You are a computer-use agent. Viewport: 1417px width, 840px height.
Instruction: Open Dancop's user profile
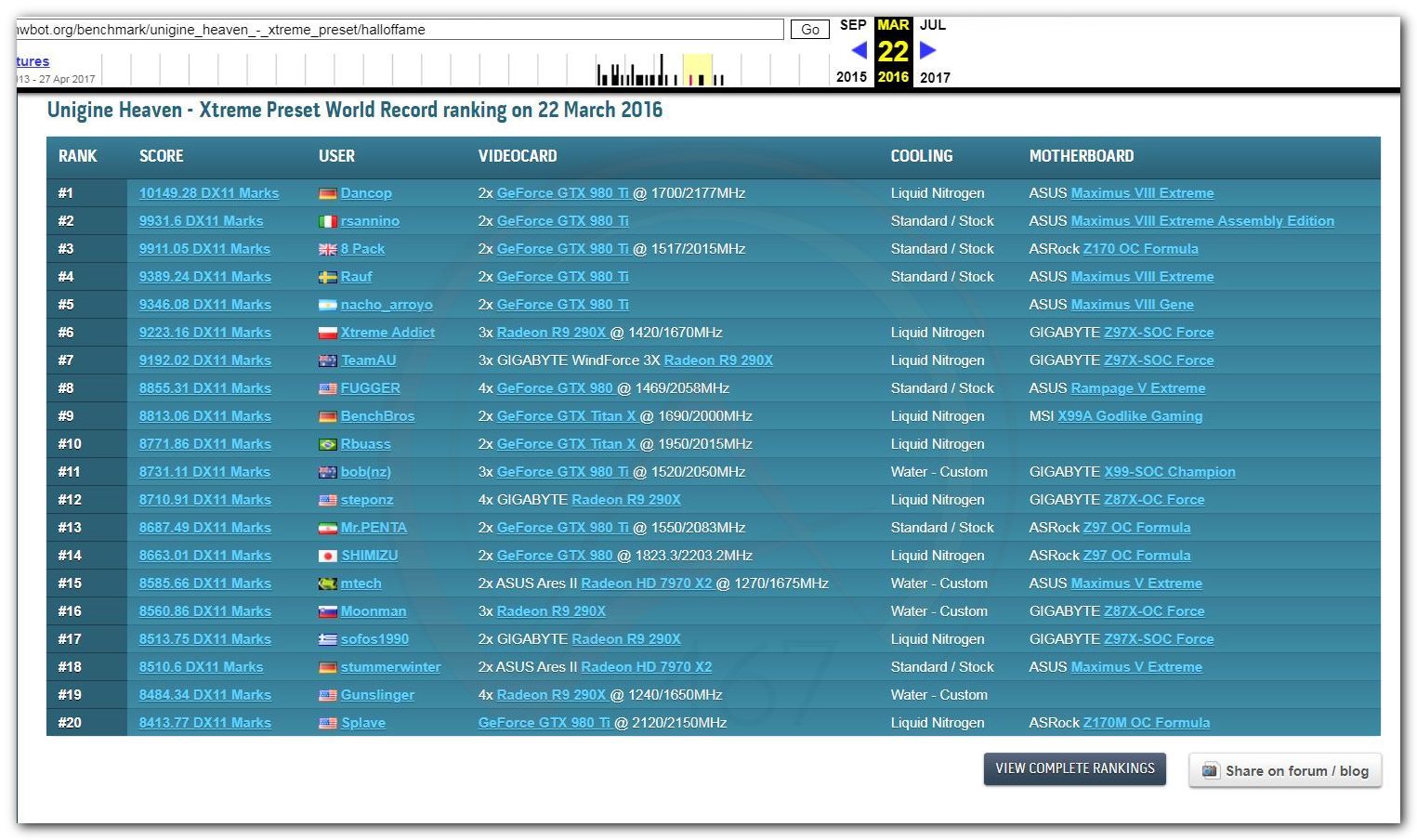366,193
